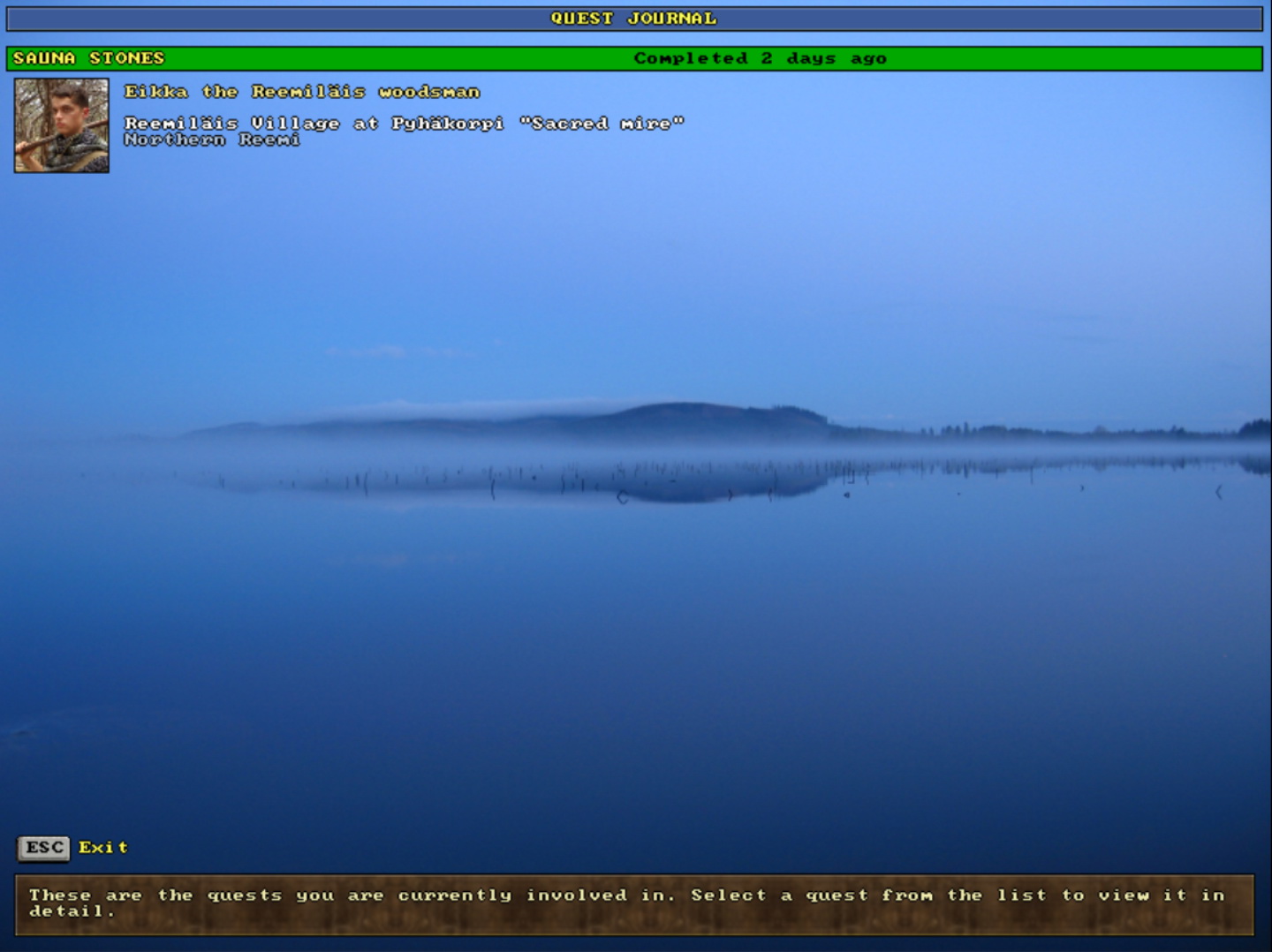
Task: Click the 'Completed 2 days ago' status
Action: tap(760, 58)
